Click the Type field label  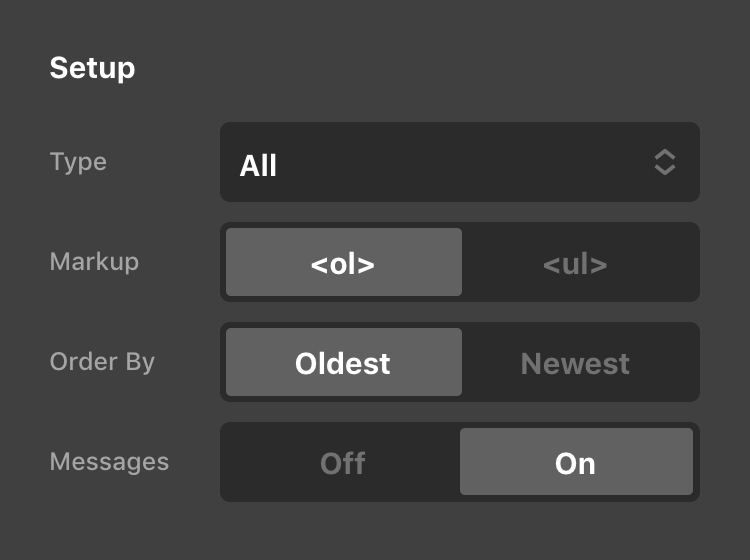(78, 162)
